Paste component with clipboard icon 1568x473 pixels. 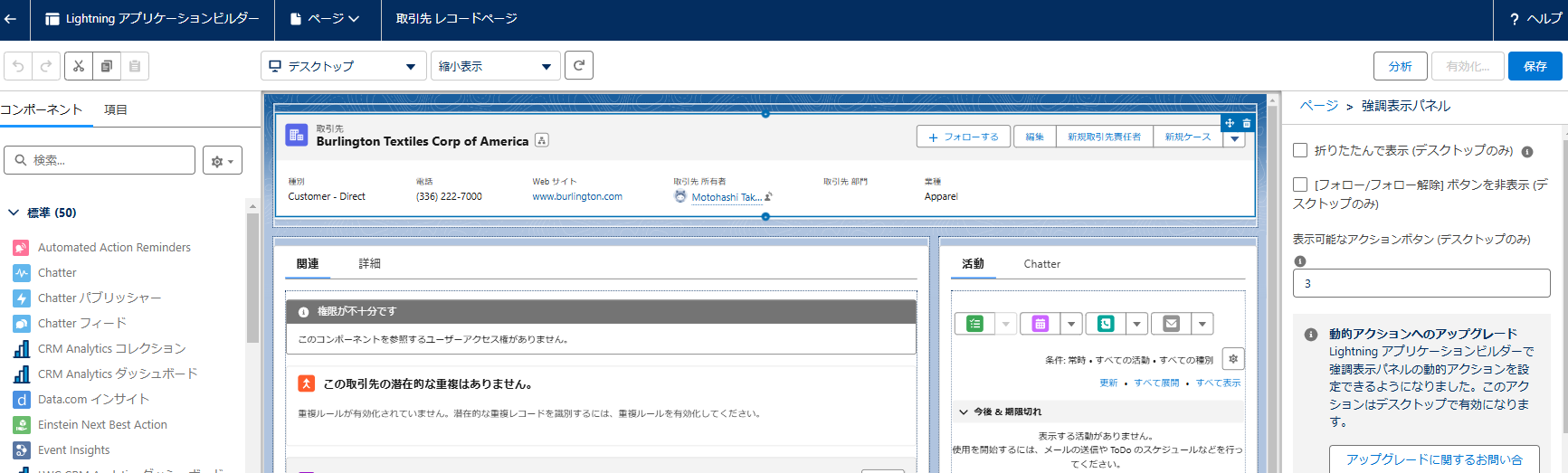coord(135,66)
